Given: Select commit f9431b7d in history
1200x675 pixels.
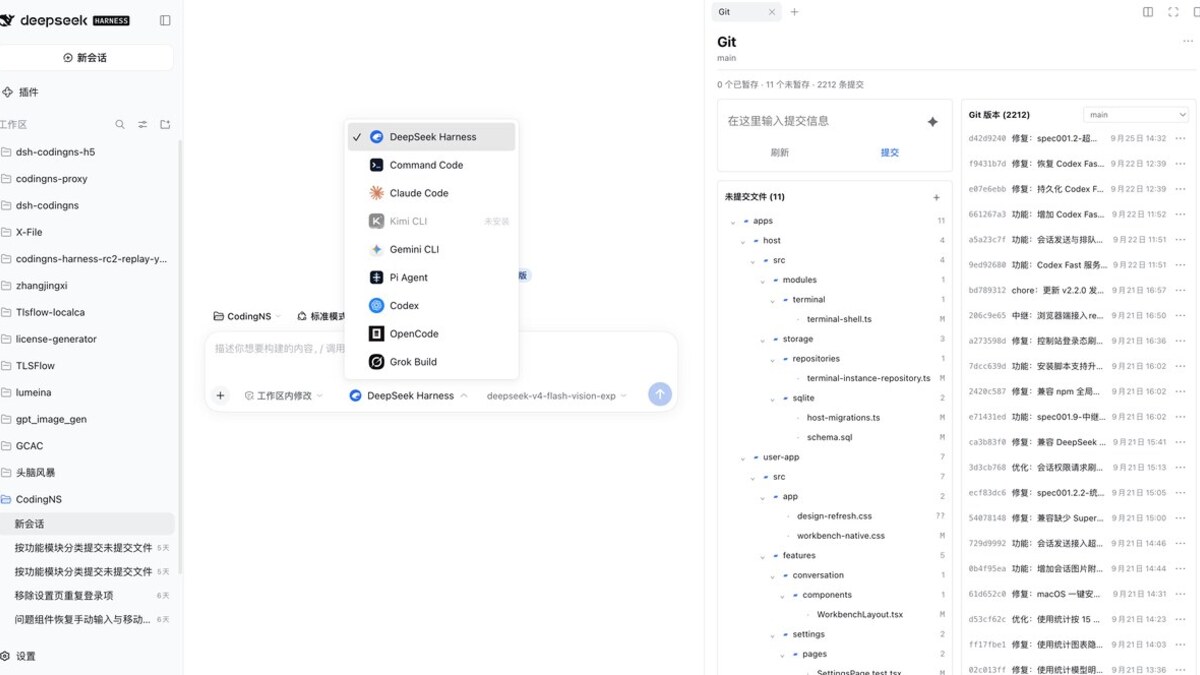Looking at the screenshot, I should [1078, 164].
